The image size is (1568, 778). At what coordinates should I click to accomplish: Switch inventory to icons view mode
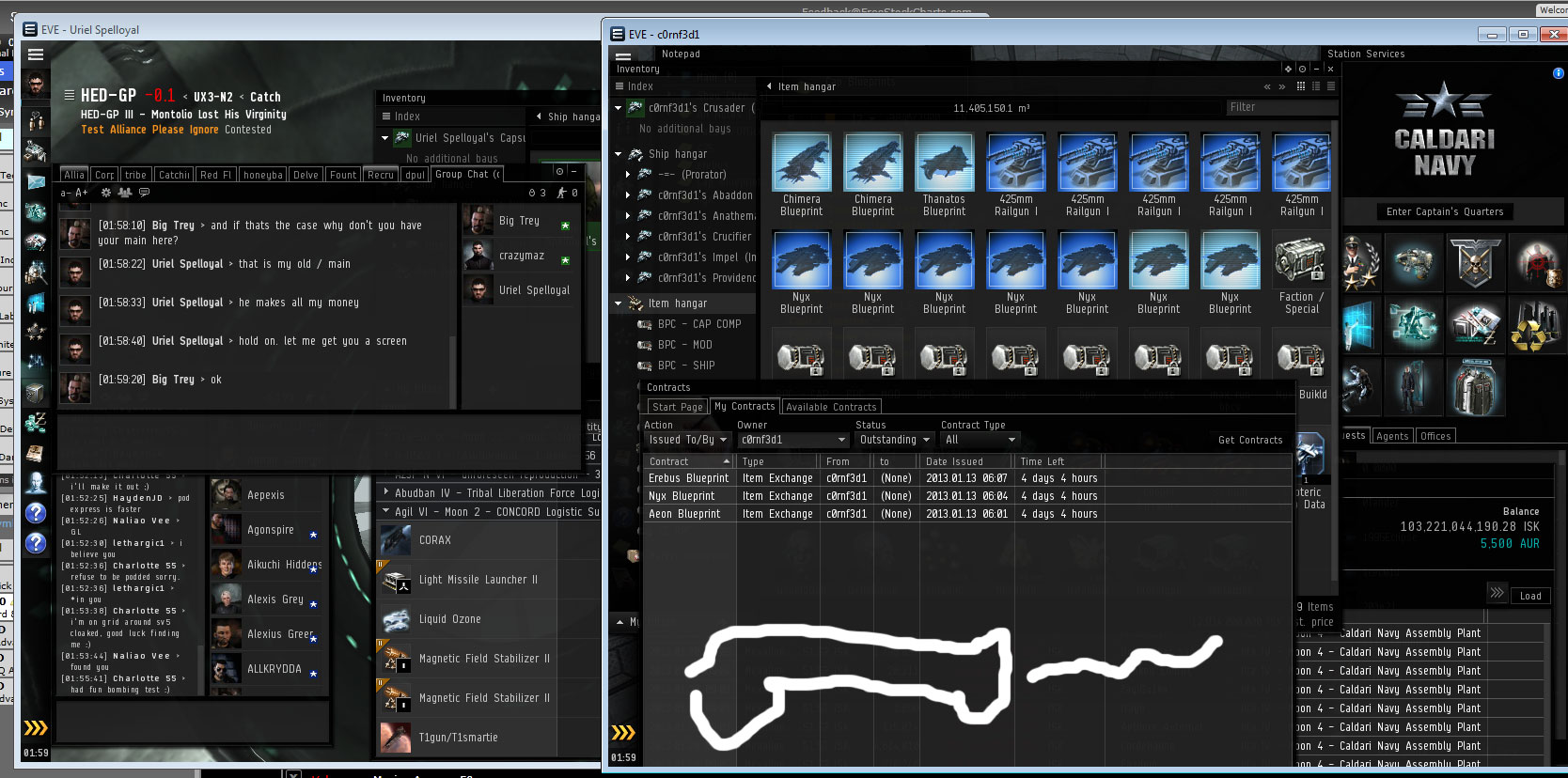[x=1301, y=86]
